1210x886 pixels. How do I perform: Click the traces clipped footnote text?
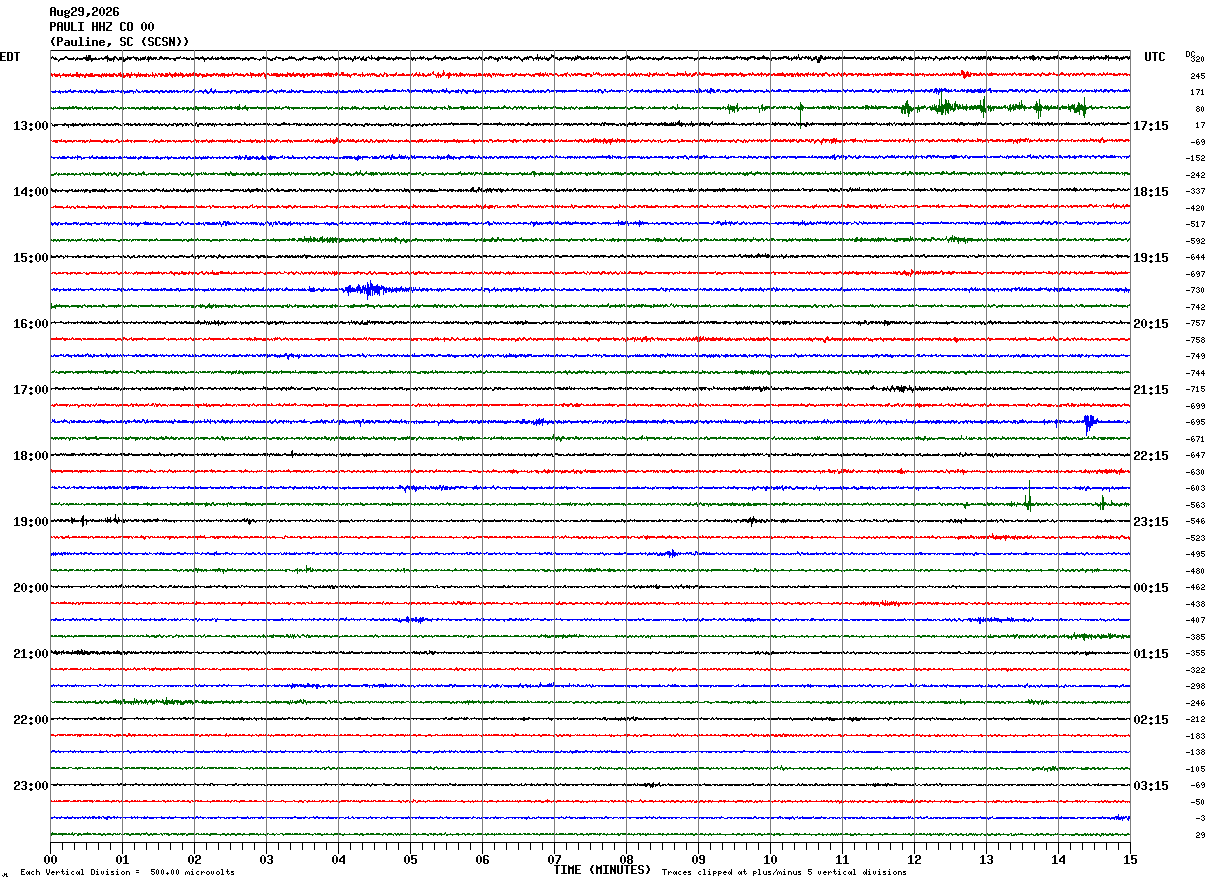784,872
